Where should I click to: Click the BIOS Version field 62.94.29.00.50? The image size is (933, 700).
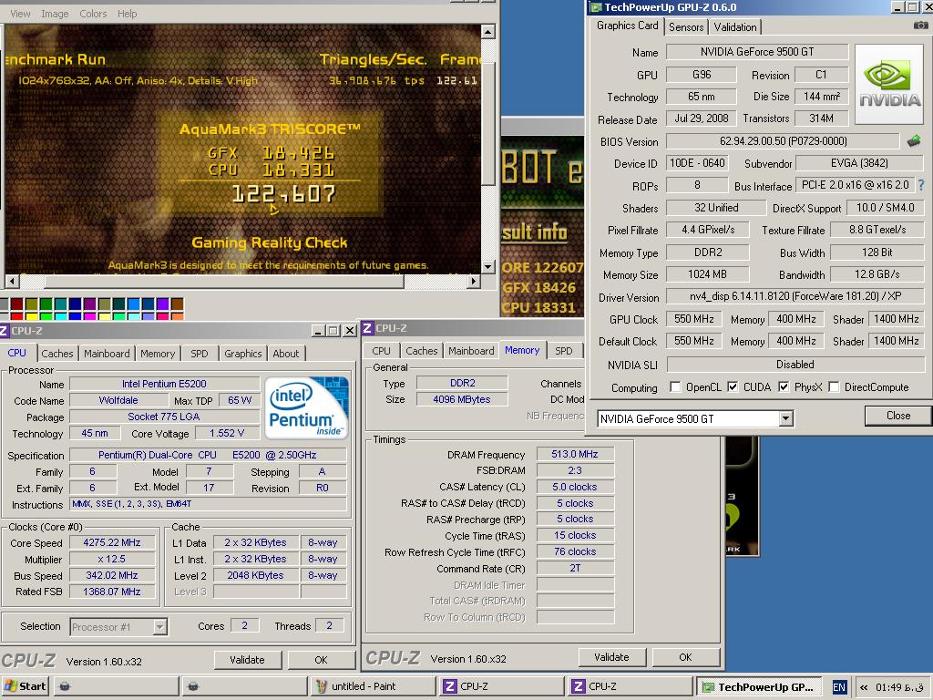[x=782, y=141]
